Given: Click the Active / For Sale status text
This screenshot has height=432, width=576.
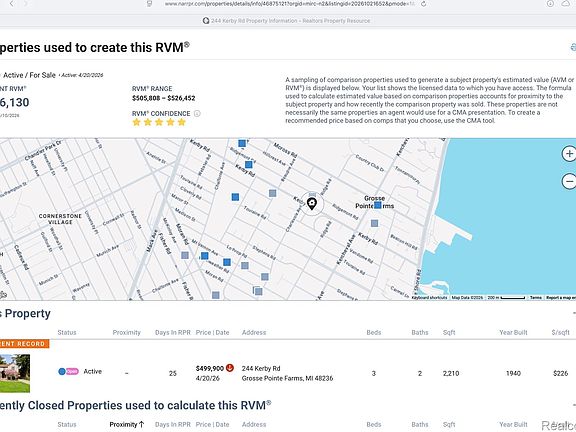Looking at the screenshot, I should tap(29, 75).
